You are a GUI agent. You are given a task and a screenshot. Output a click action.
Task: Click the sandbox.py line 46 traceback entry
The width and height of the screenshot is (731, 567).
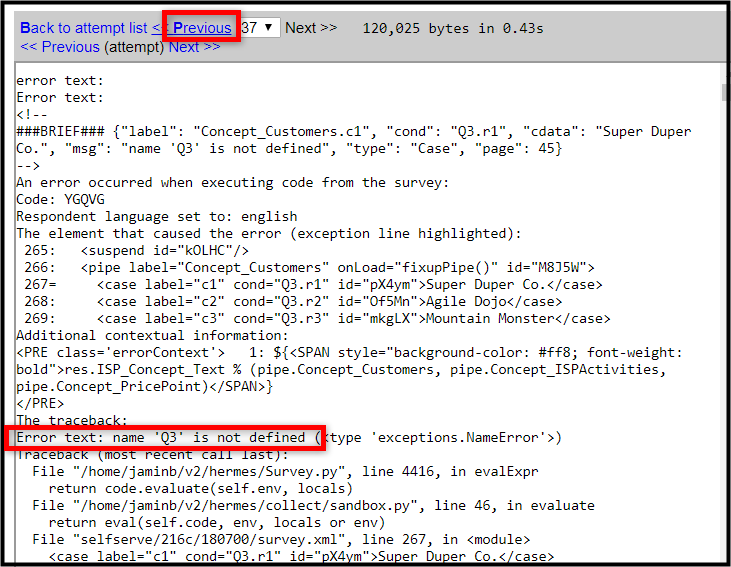[x=313, y=505]
